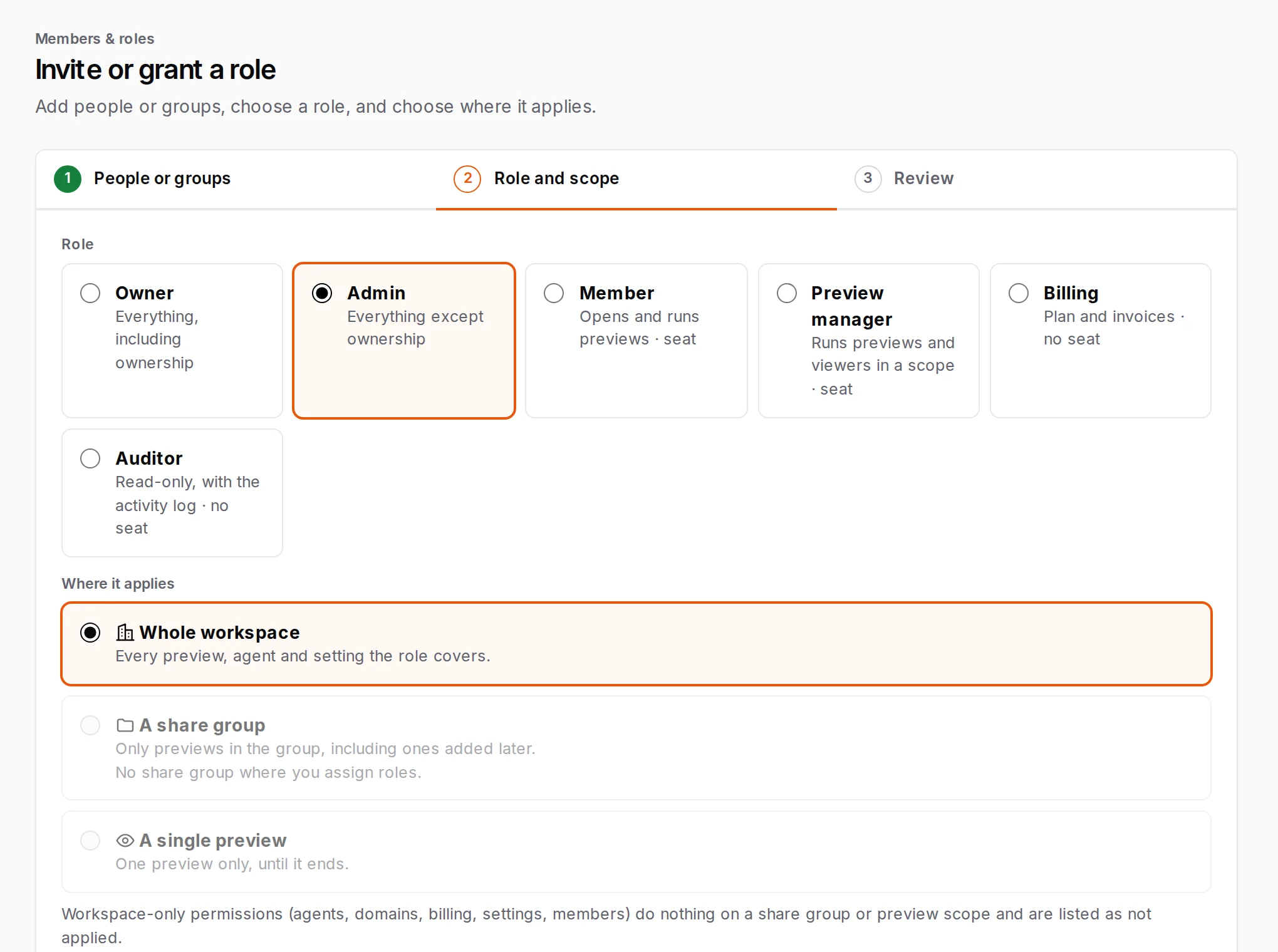Open the Members & roles breadcrumb

(95, 39)
